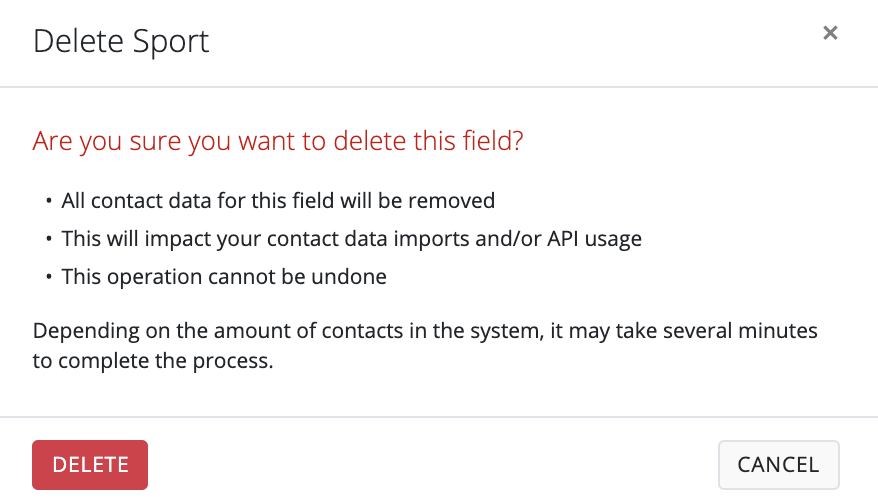The height and width of the screenshot is (502, 878).
Task: Click "This operation cannot be undone" text
Action: pyautogui.click(x=224, y=277)
